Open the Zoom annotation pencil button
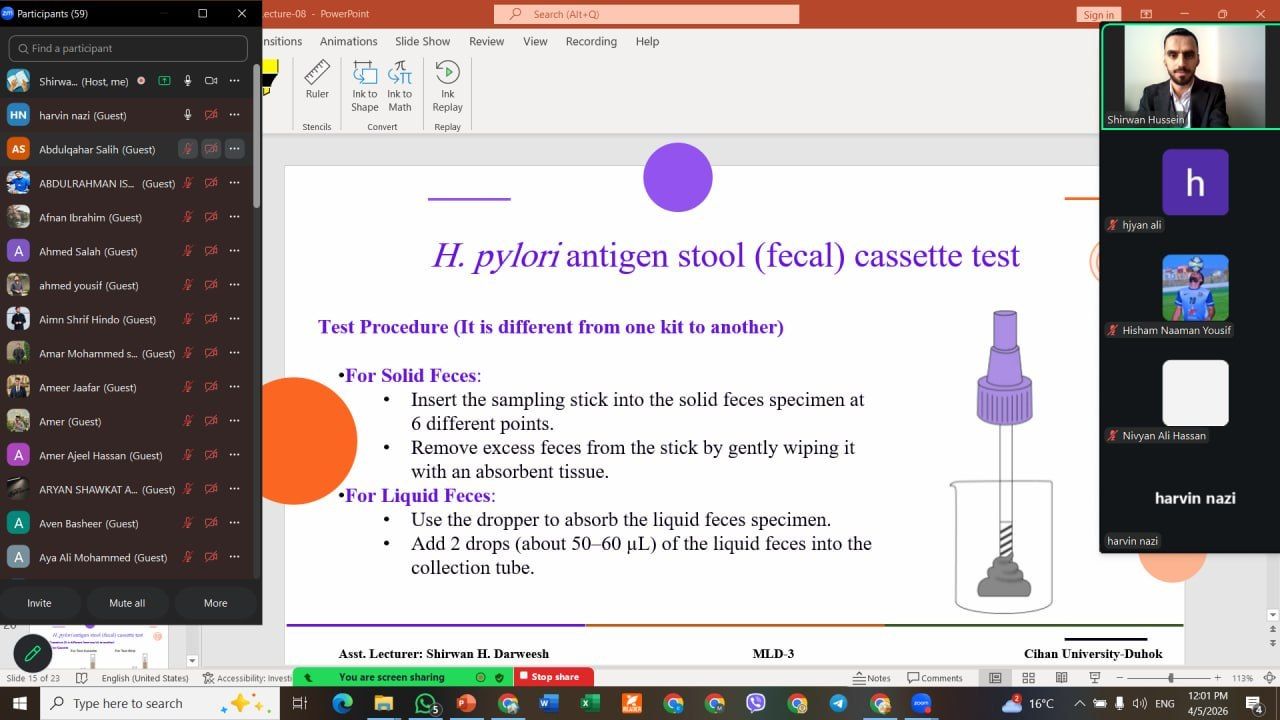This screenshot has width=1280, height=720. pyautogui.click(x=32, y=653)
